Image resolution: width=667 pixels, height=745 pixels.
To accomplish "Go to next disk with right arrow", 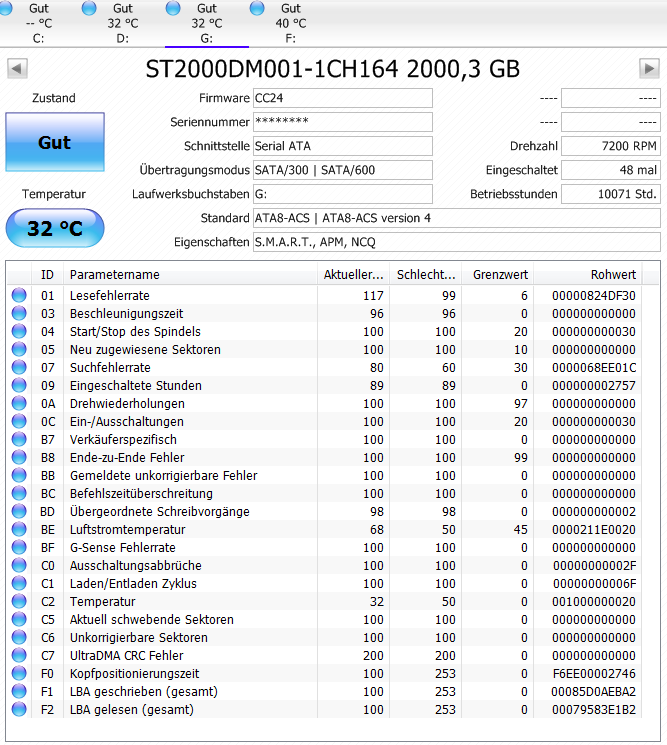I will coord(649,69).
